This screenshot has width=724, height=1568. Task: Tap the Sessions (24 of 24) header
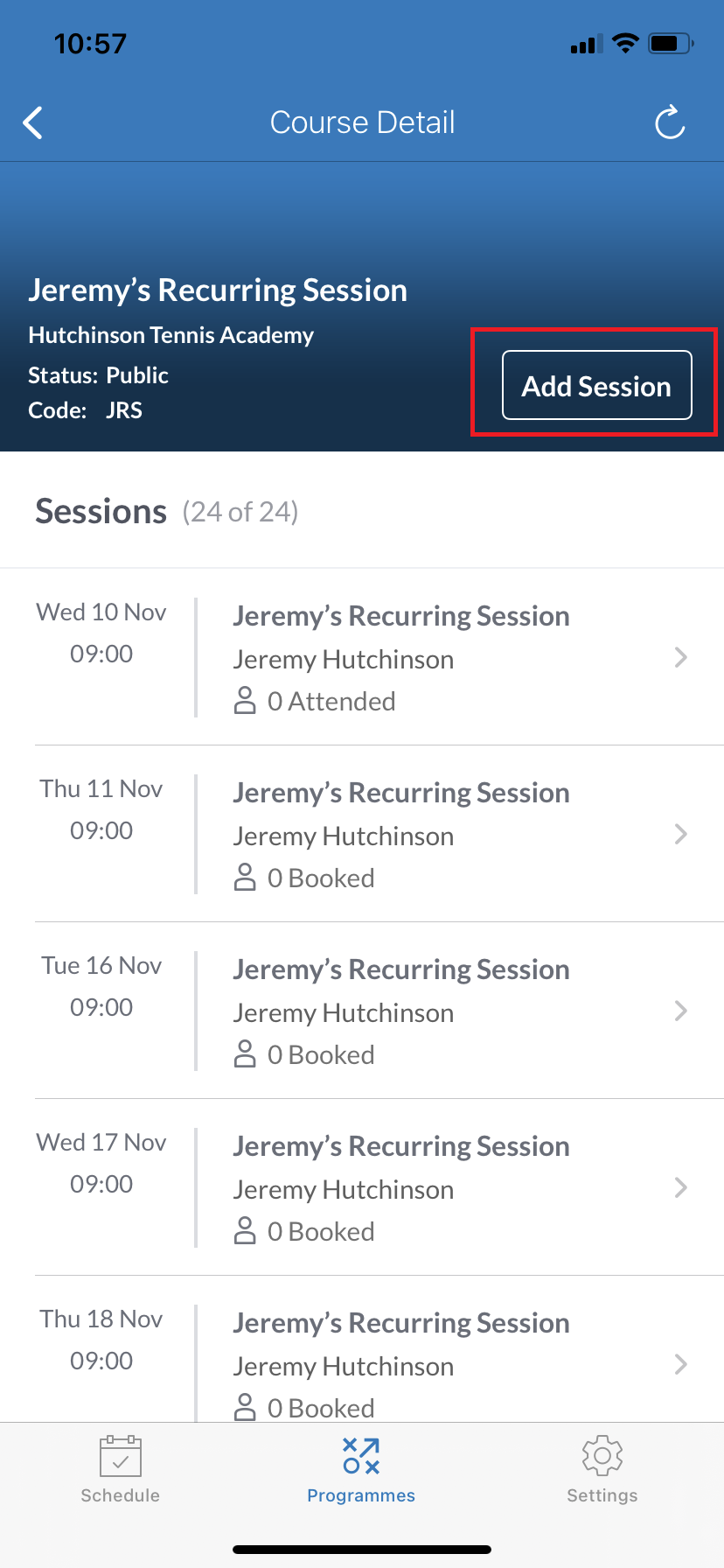tap(166, 512)
